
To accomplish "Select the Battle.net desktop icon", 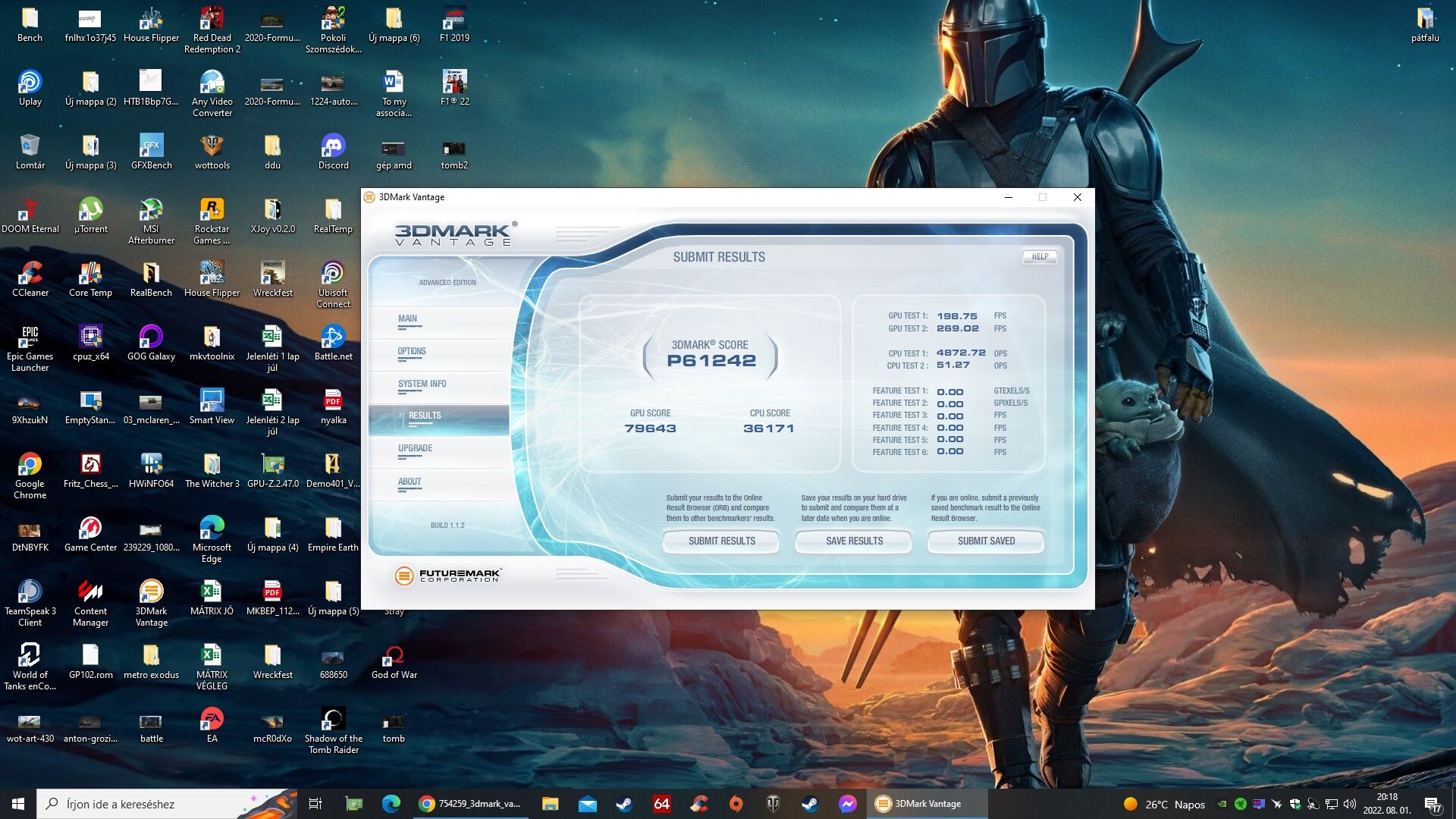I will pos(333,344).
